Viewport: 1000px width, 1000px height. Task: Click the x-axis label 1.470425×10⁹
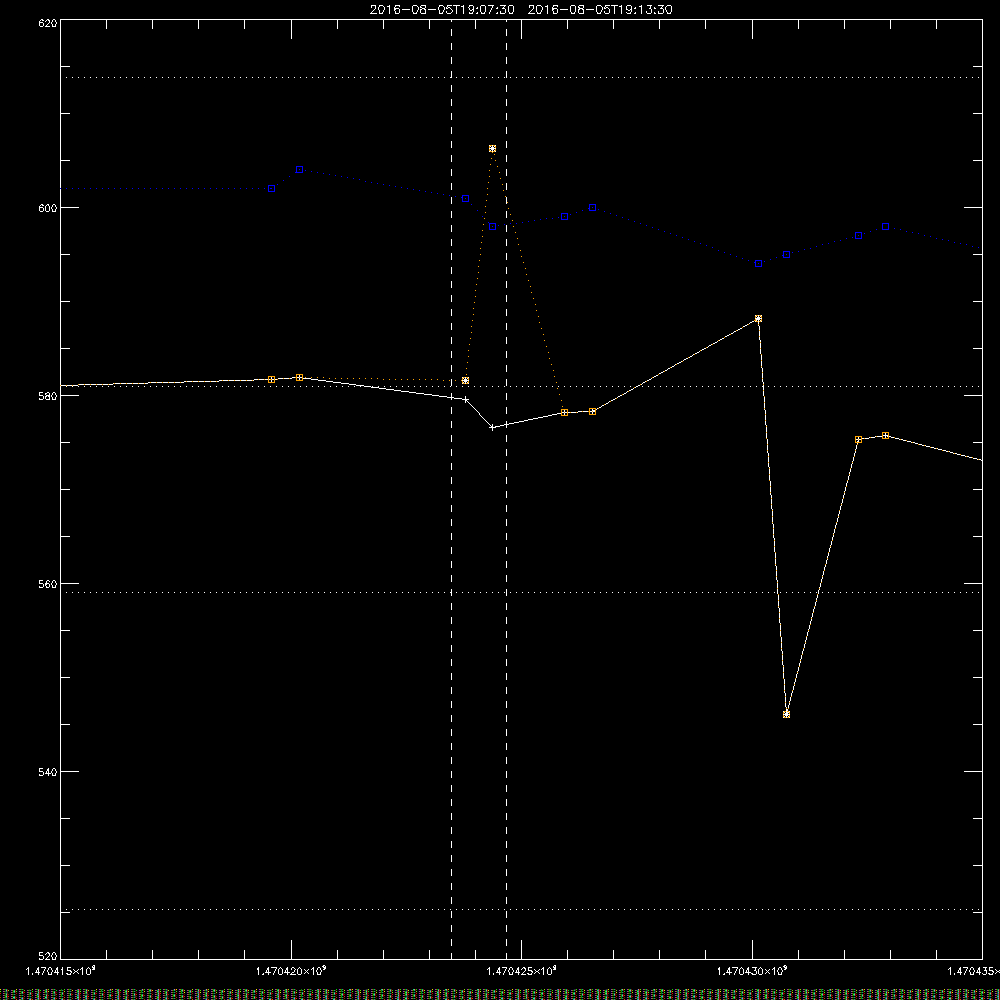tap(522, 971)
